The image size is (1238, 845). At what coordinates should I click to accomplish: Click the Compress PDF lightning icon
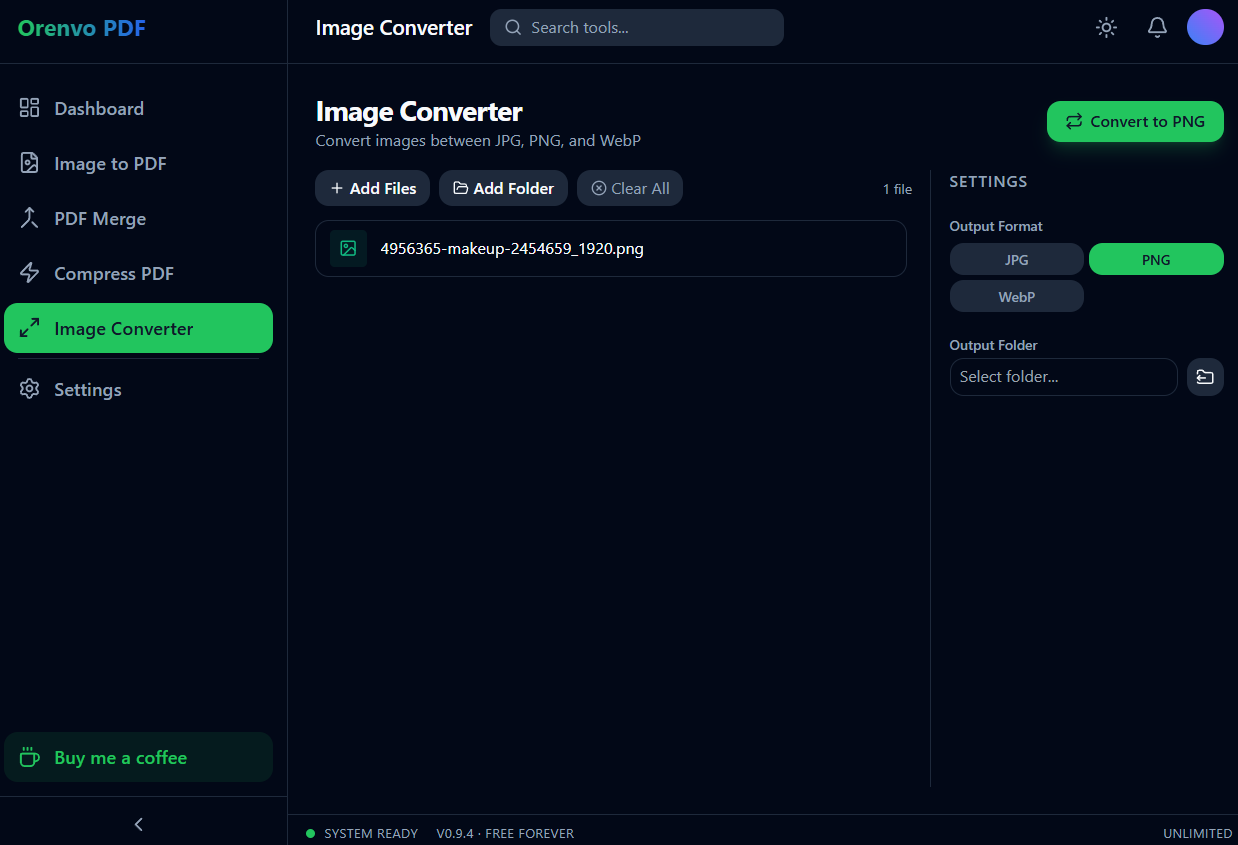(30, 273)
